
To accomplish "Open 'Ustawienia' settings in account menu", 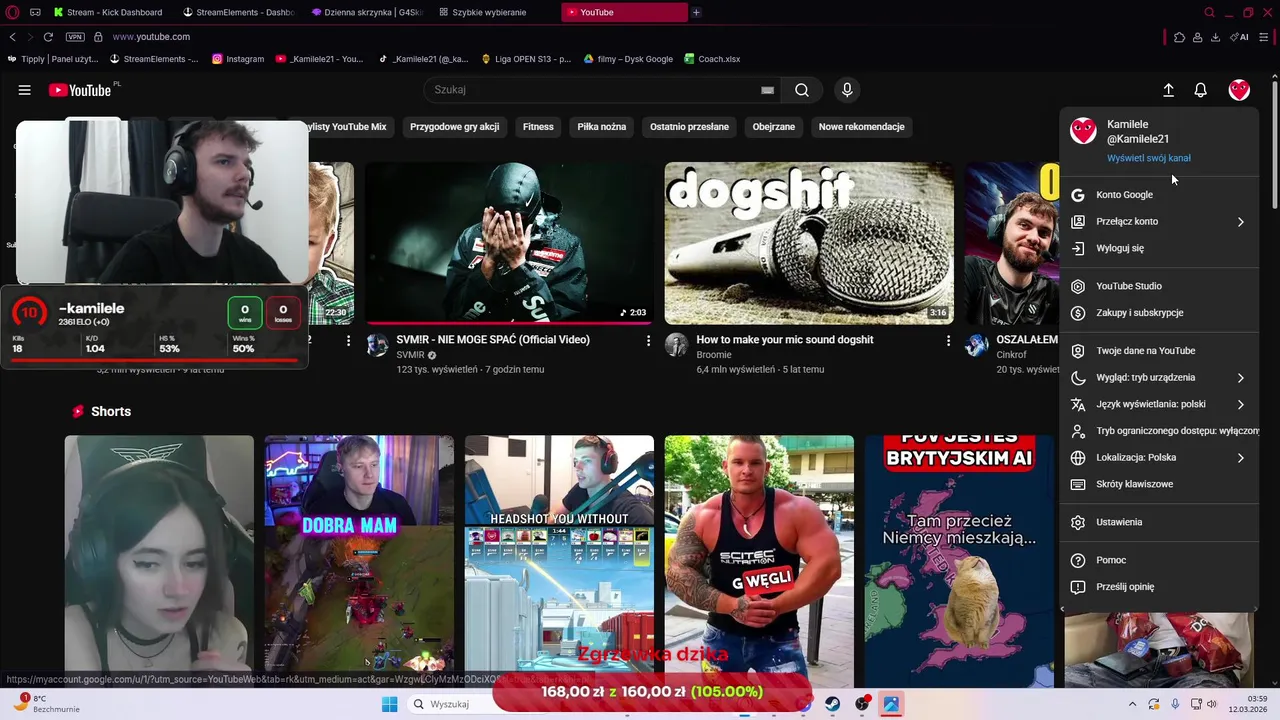I will [x=1159, y=522].
